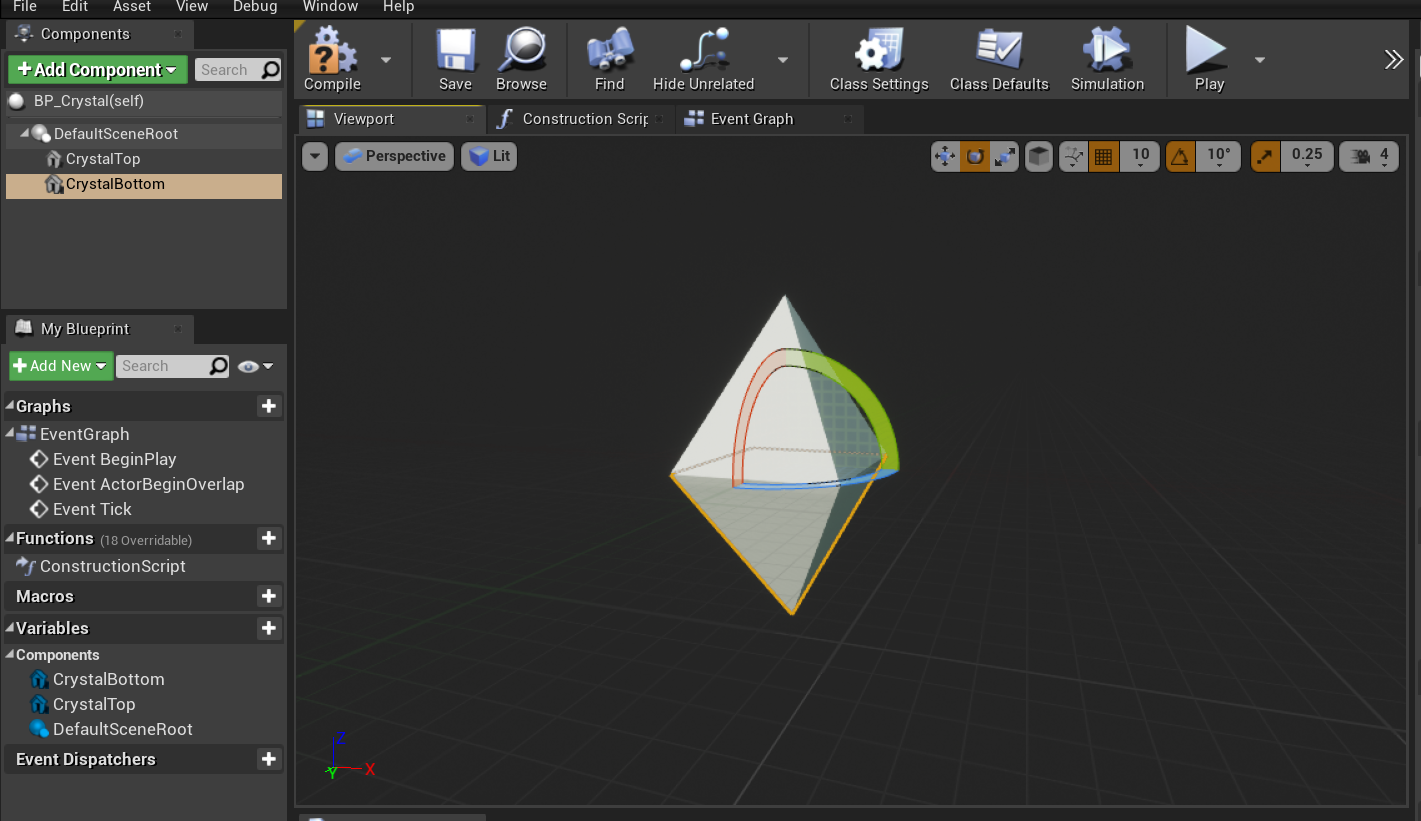The height and width of the screenshot is (821, 1421).
Task: Select the translate gizmo mode icon
Action: (x=945, y=156)
